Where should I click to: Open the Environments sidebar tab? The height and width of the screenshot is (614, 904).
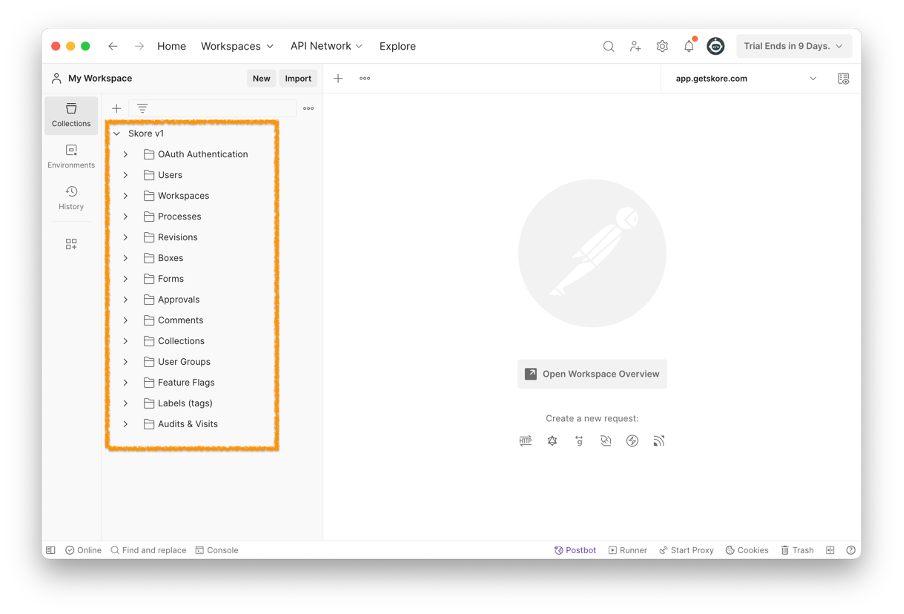tap(71, 157)
